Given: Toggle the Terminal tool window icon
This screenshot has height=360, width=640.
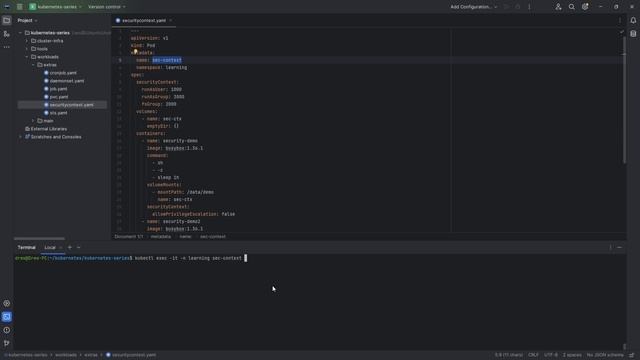Looking at the screenshot, I should [x=7, y=317].
